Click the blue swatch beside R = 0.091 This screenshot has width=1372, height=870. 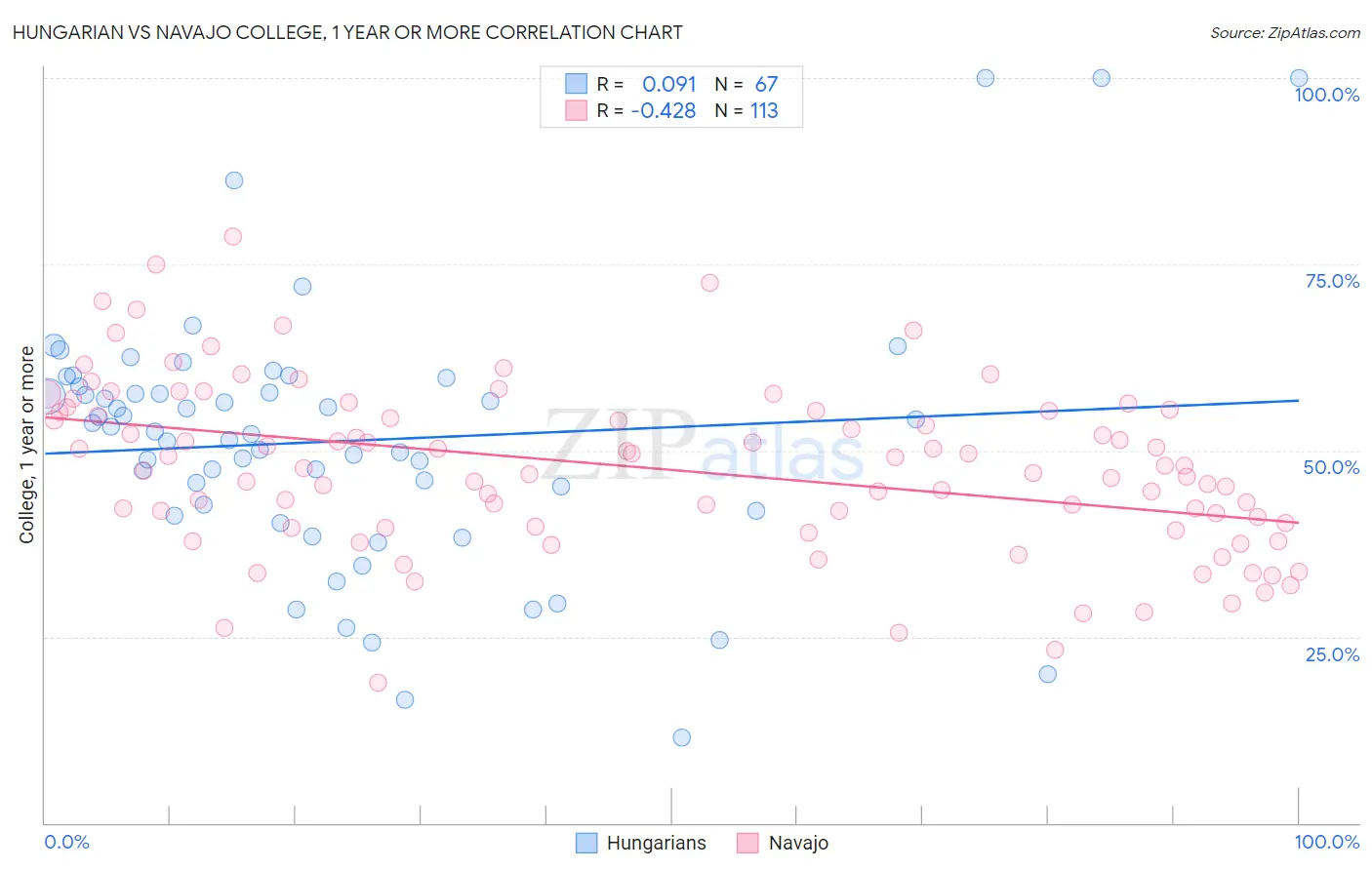coord(576,84)
